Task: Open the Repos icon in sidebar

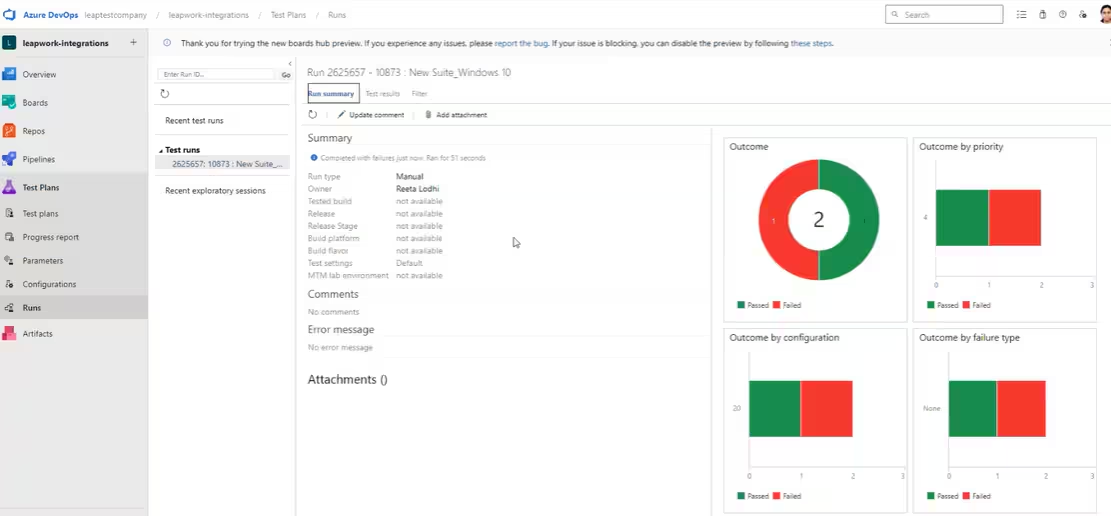Action: point(9,131)
